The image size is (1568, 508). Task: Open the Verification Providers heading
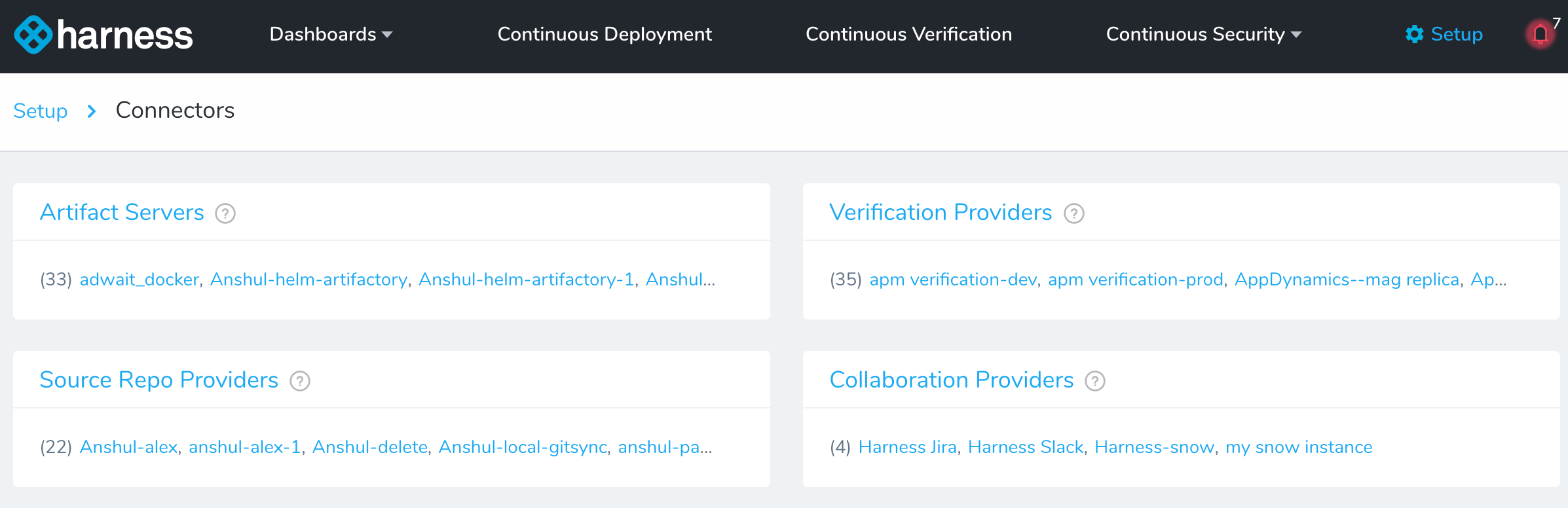[941, 212]
